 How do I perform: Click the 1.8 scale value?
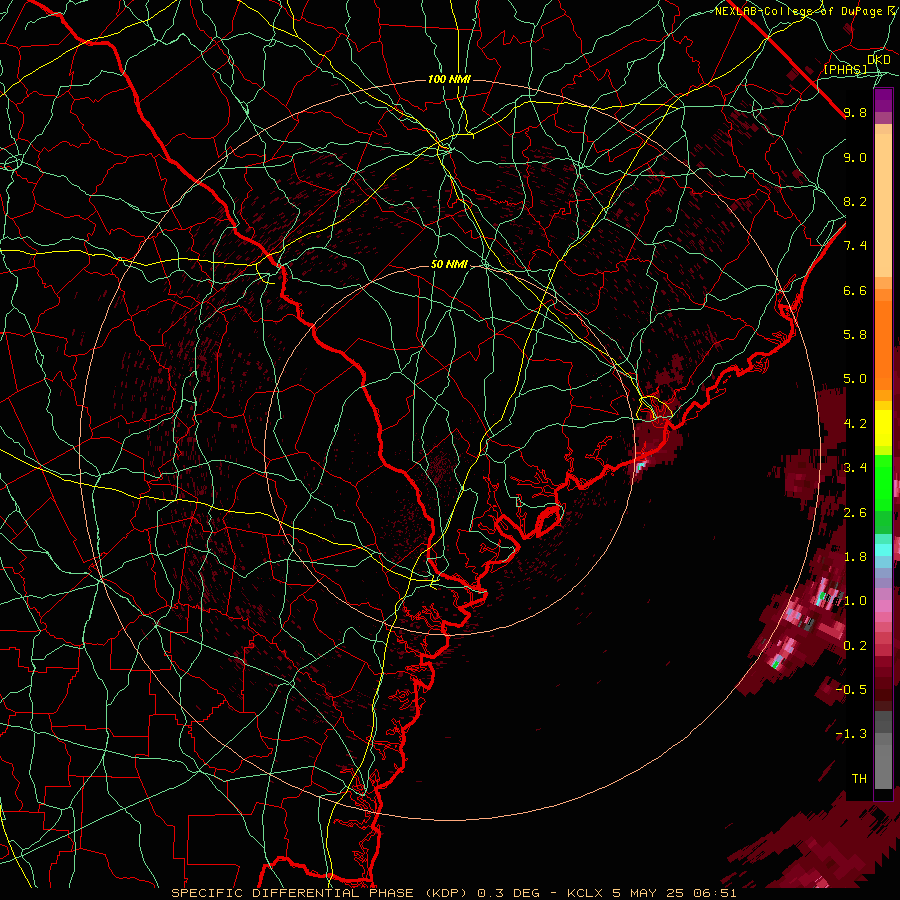pos(855,557)
